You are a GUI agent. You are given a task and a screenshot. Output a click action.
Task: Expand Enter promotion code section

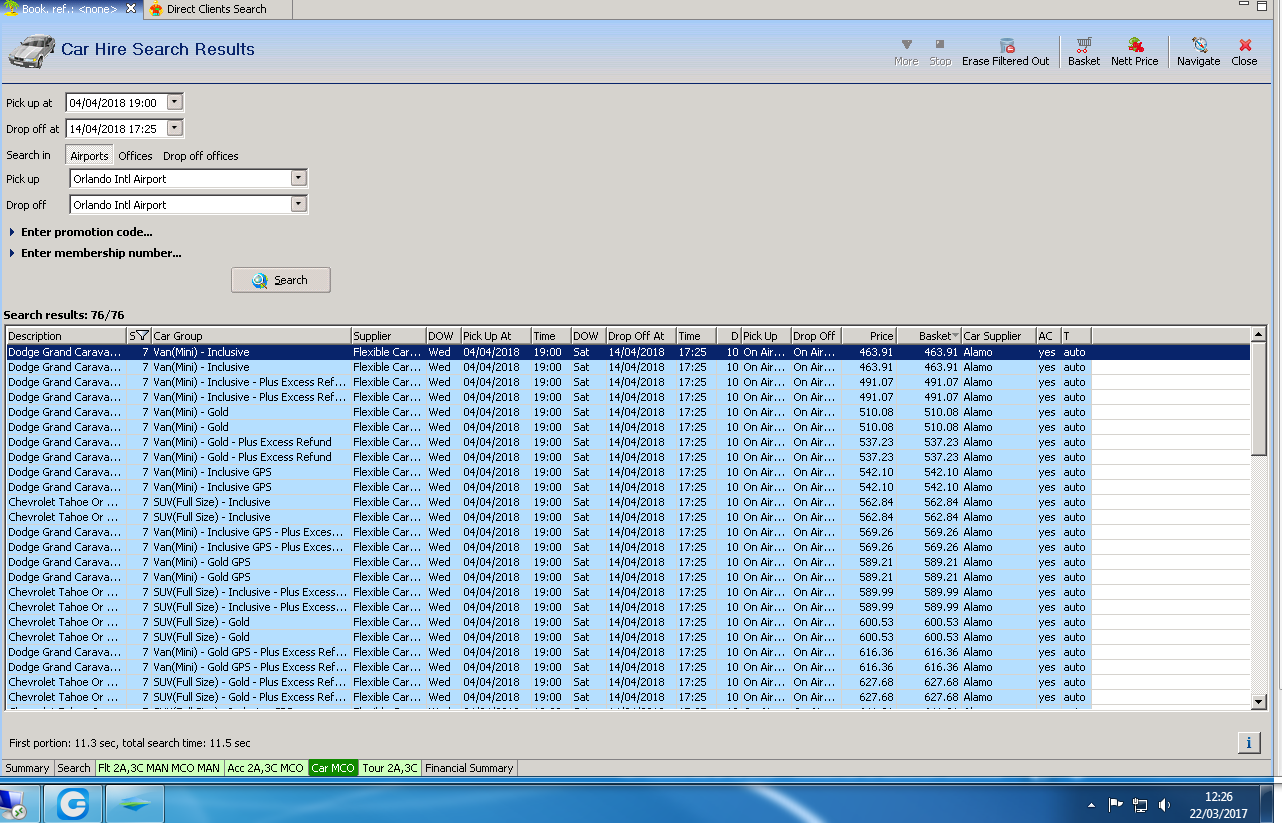(x=12, y=232)
